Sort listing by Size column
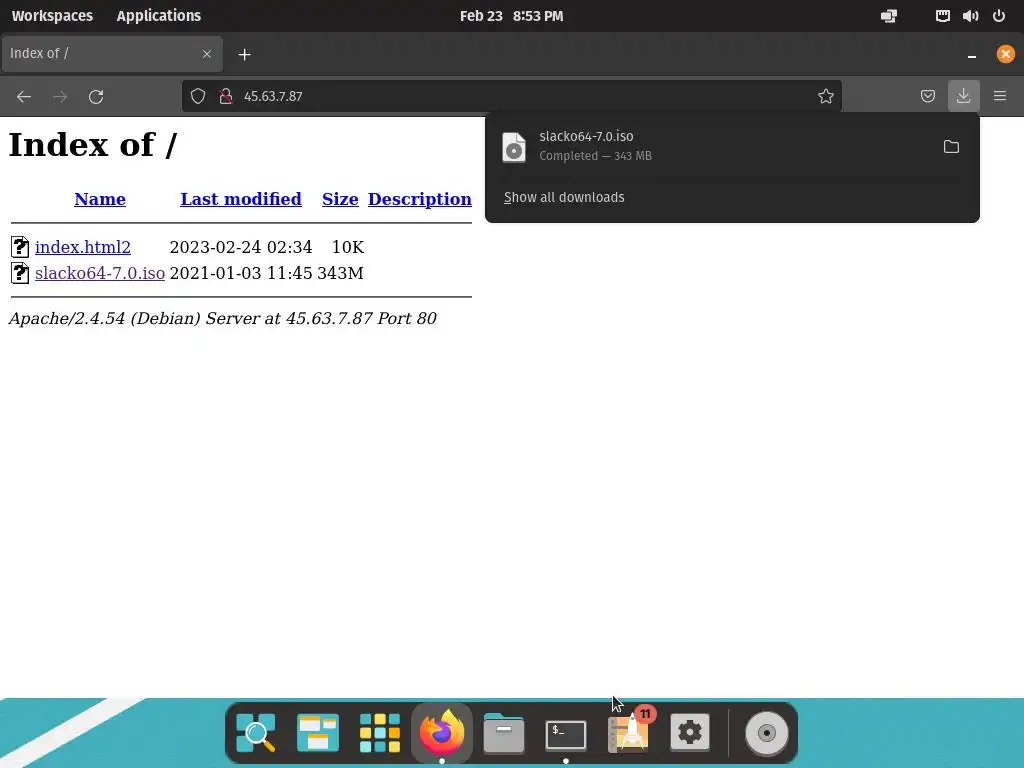 pyautogui.click(x=340, y=199)
